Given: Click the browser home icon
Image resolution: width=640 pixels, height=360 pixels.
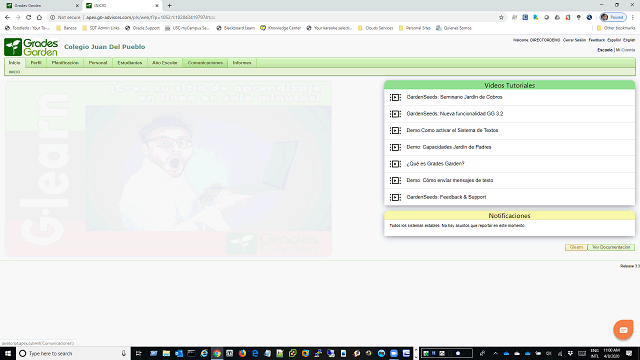Looking at the screenshot, I should pyautogui.click(x=39, y=18).
